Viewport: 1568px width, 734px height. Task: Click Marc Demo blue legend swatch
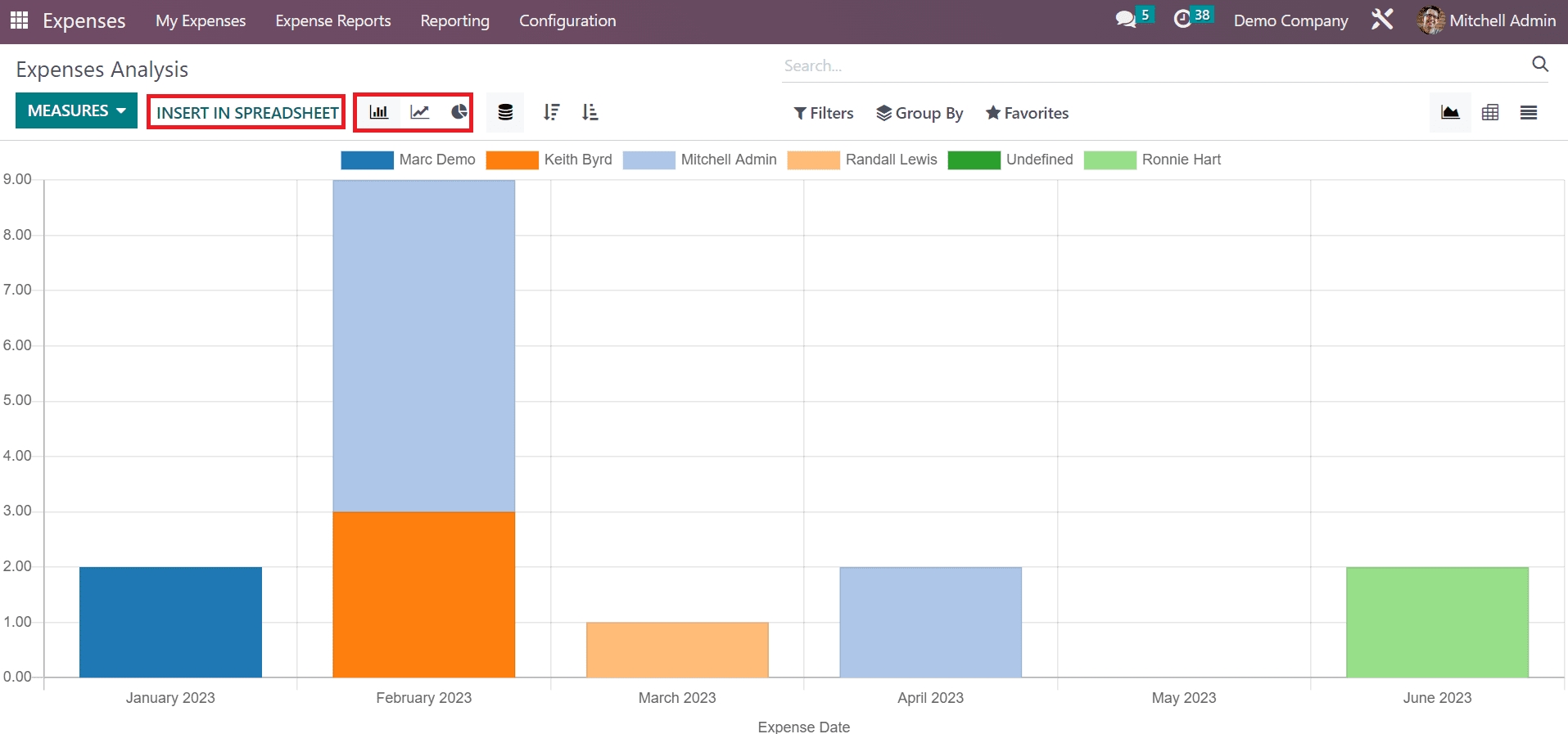click(367, 160)
